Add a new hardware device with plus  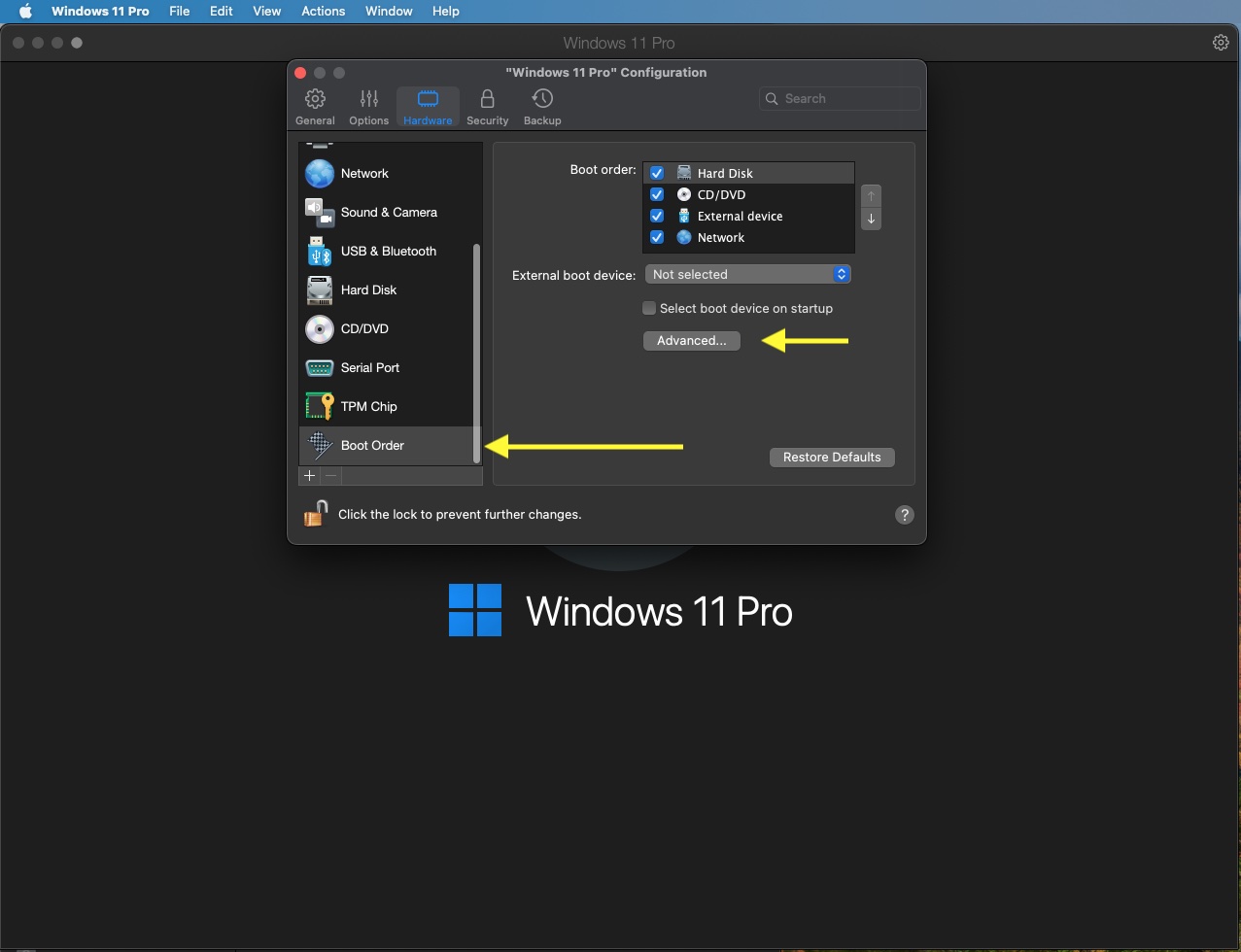[x=309, y=475]
